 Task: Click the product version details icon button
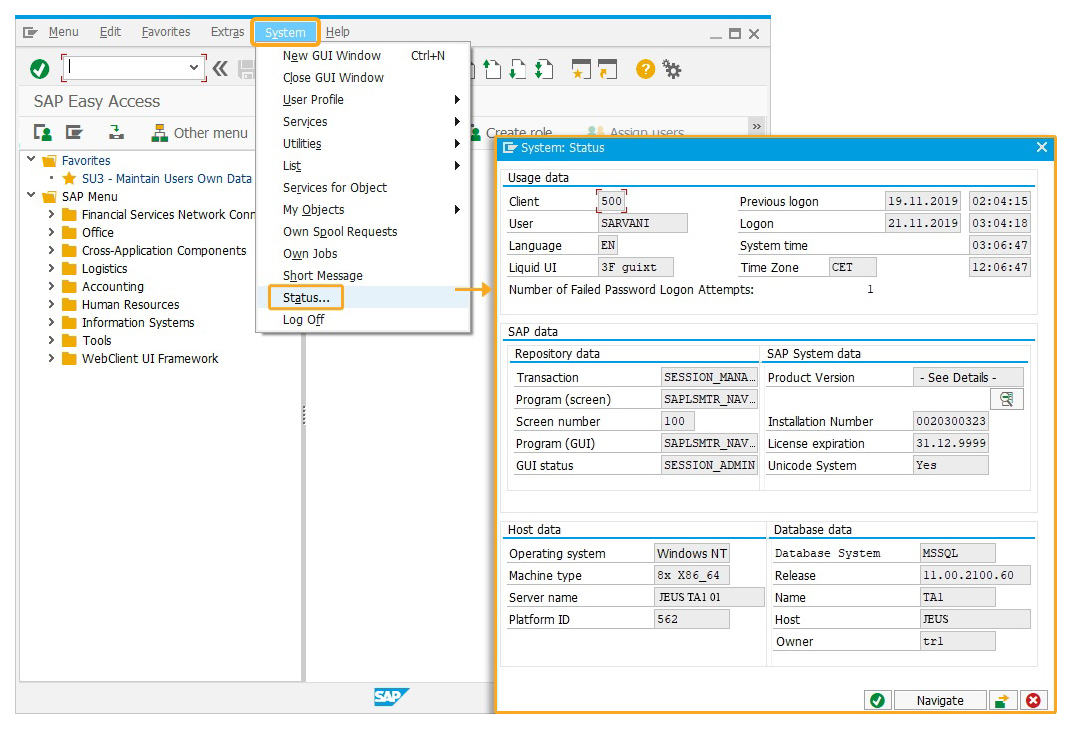pos(1006,399)
